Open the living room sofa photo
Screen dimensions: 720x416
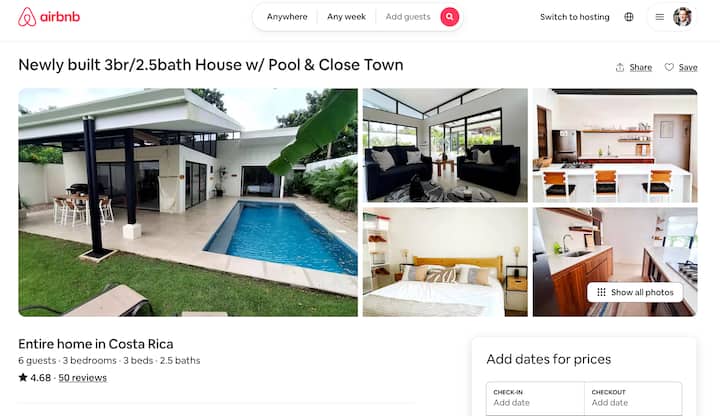pos(445,145)
